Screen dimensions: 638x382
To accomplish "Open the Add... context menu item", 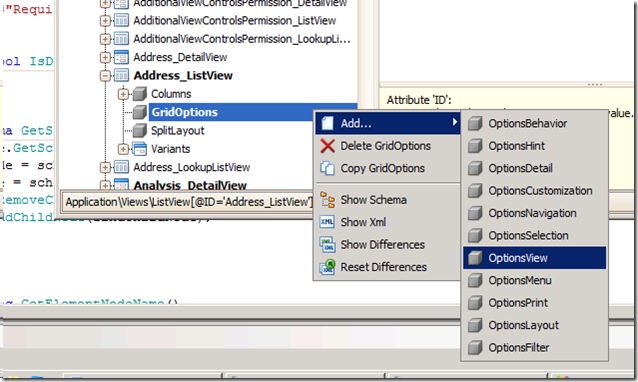I will click(x=388, y=123).
